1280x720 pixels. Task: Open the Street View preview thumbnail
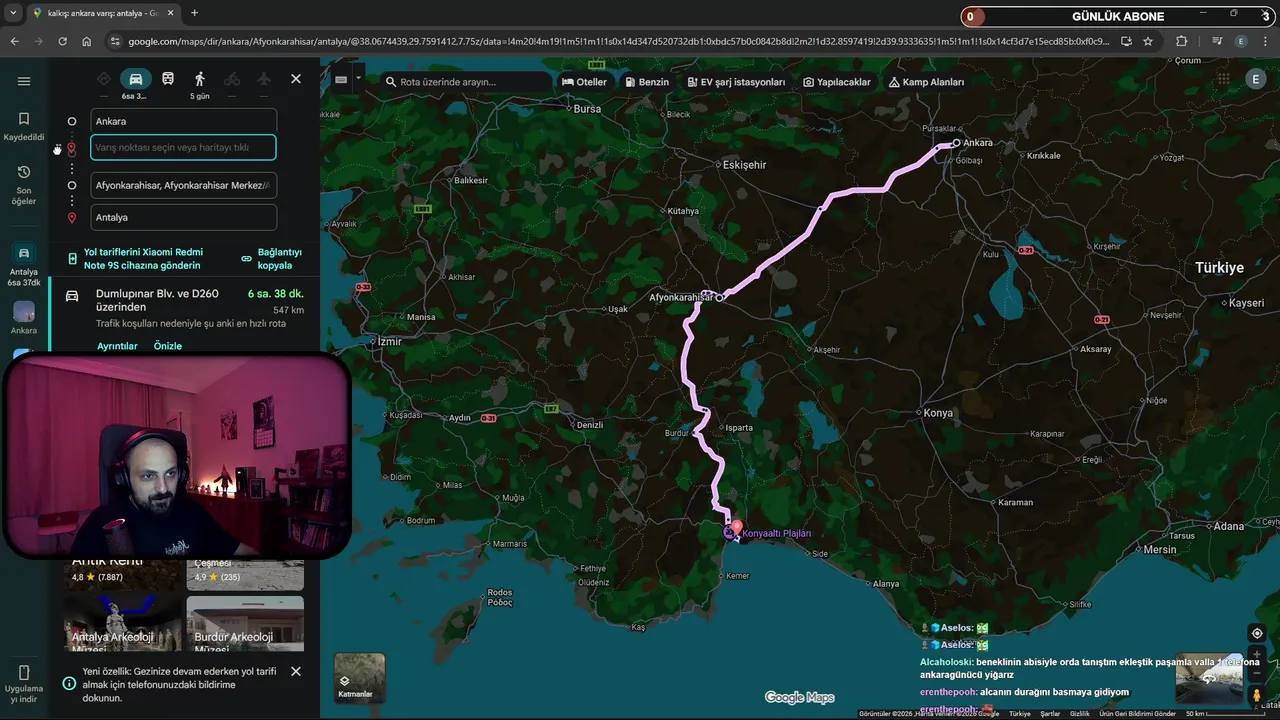coord(1208,680)
